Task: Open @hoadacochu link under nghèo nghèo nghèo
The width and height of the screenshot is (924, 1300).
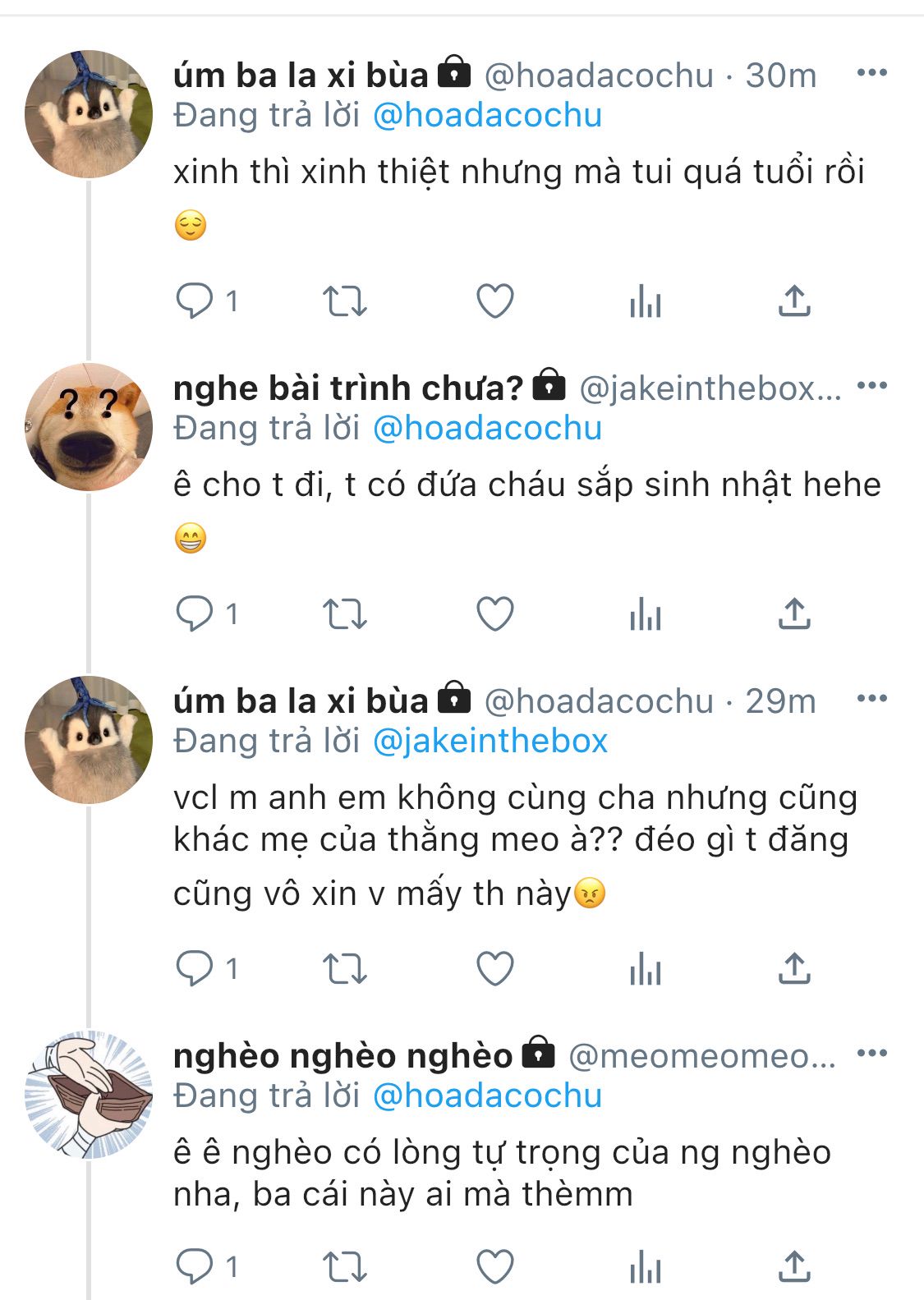Action: click(488, 1096)
